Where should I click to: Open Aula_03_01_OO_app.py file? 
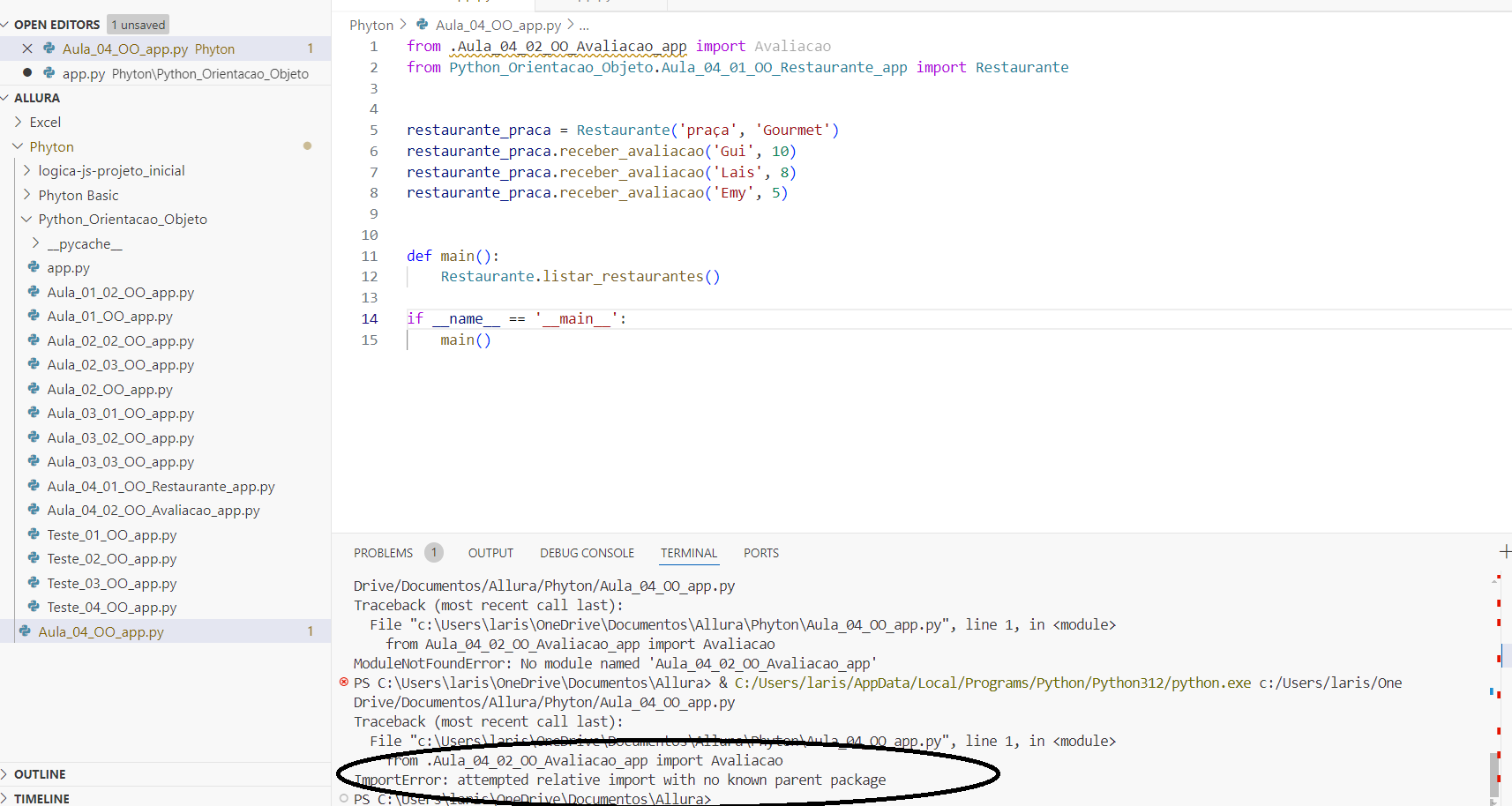121,413
